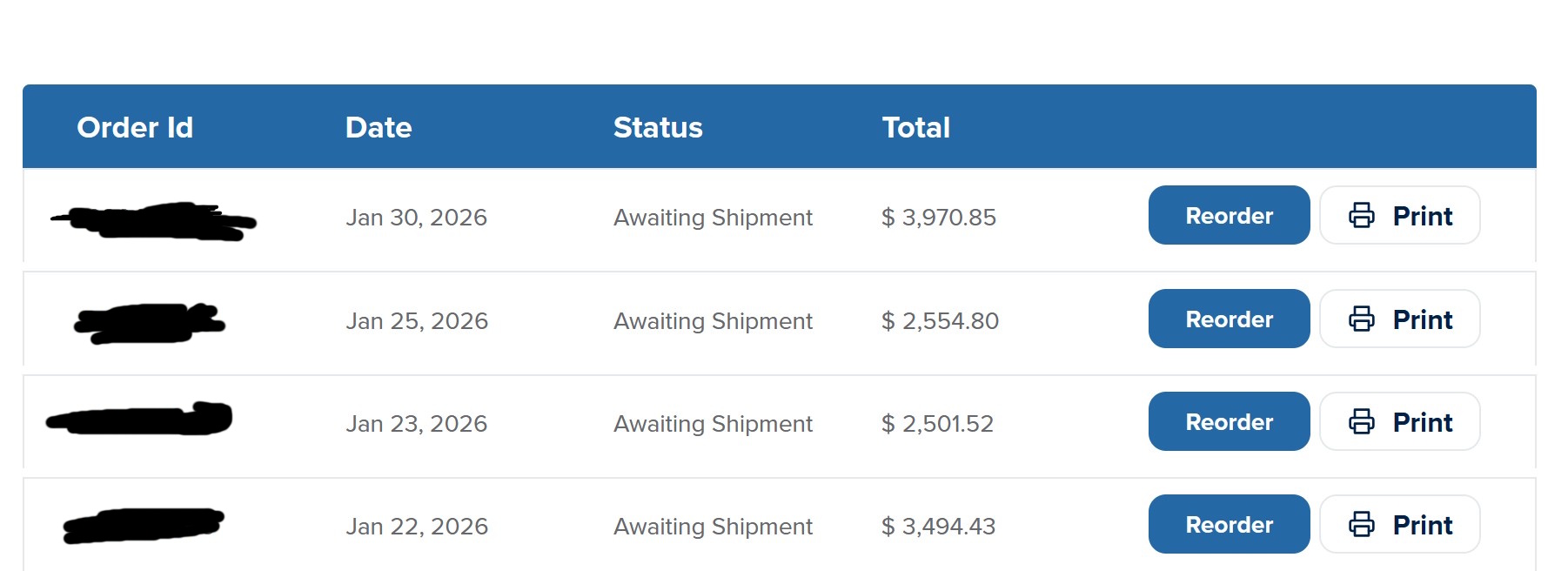Reorder the $3,494.43 order

click(x=1229, y=524)
